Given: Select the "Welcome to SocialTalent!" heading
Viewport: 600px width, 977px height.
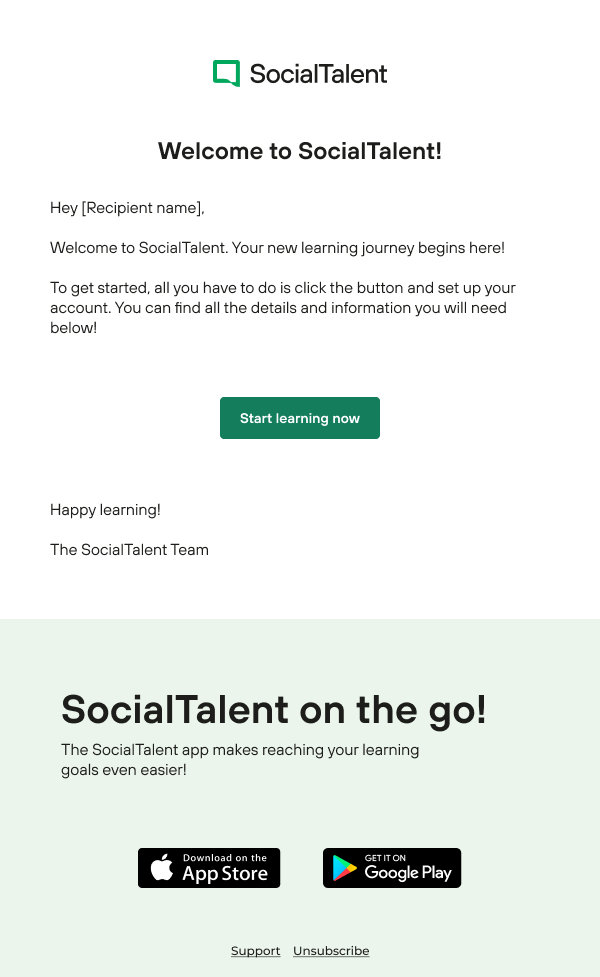Looking at the screenshot, I should click(x=300, y=152).
